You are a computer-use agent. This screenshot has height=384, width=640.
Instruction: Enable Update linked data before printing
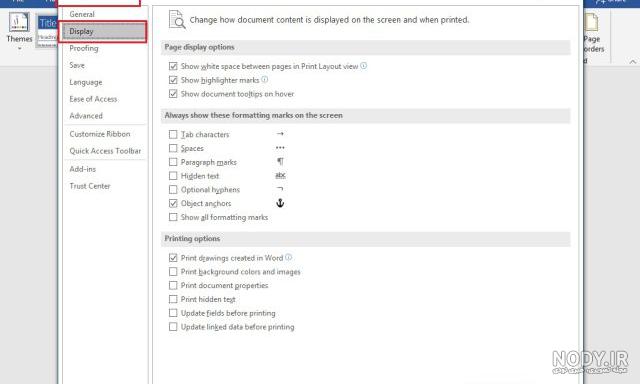coord(173,327)
